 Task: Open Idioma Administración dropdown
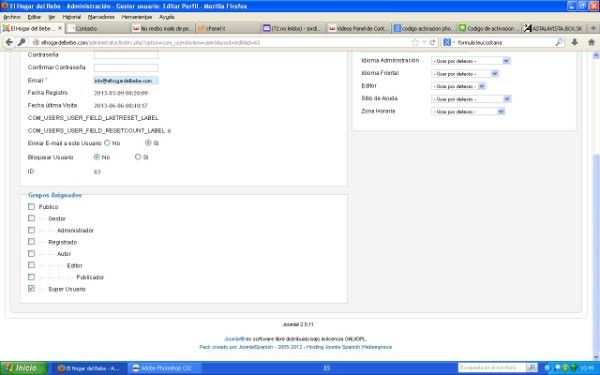[471, 61]
